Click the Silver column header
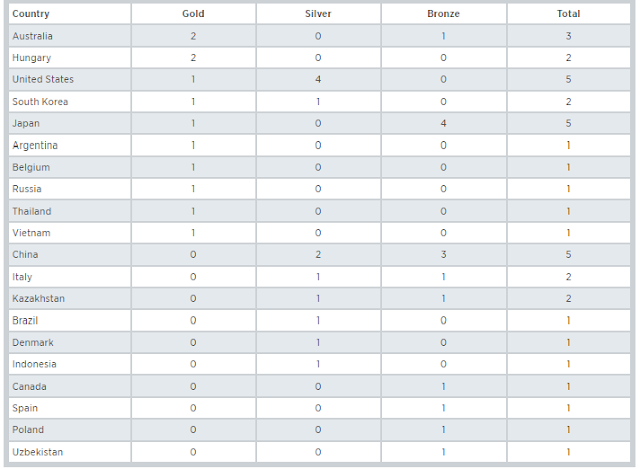Screen dimensions: 640x469 318,14
